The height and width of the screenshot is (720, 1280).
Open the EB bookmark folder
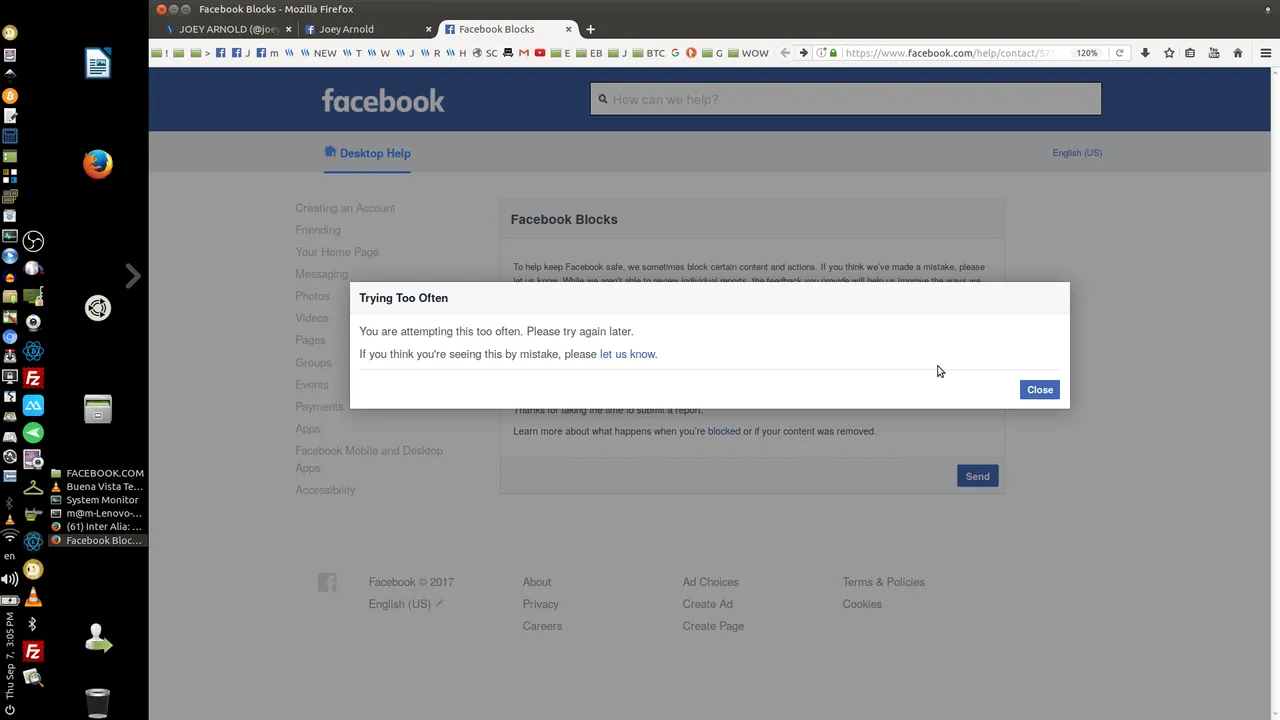pyautogui.click(x=589, y=53)
